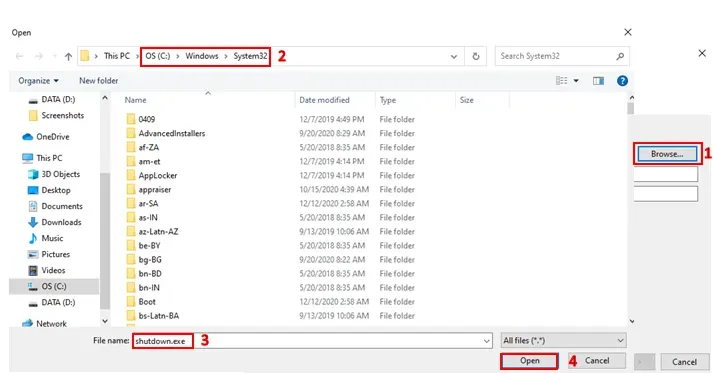Click the Browse... button
Viewport: 713px width, 373px height.
667,154
